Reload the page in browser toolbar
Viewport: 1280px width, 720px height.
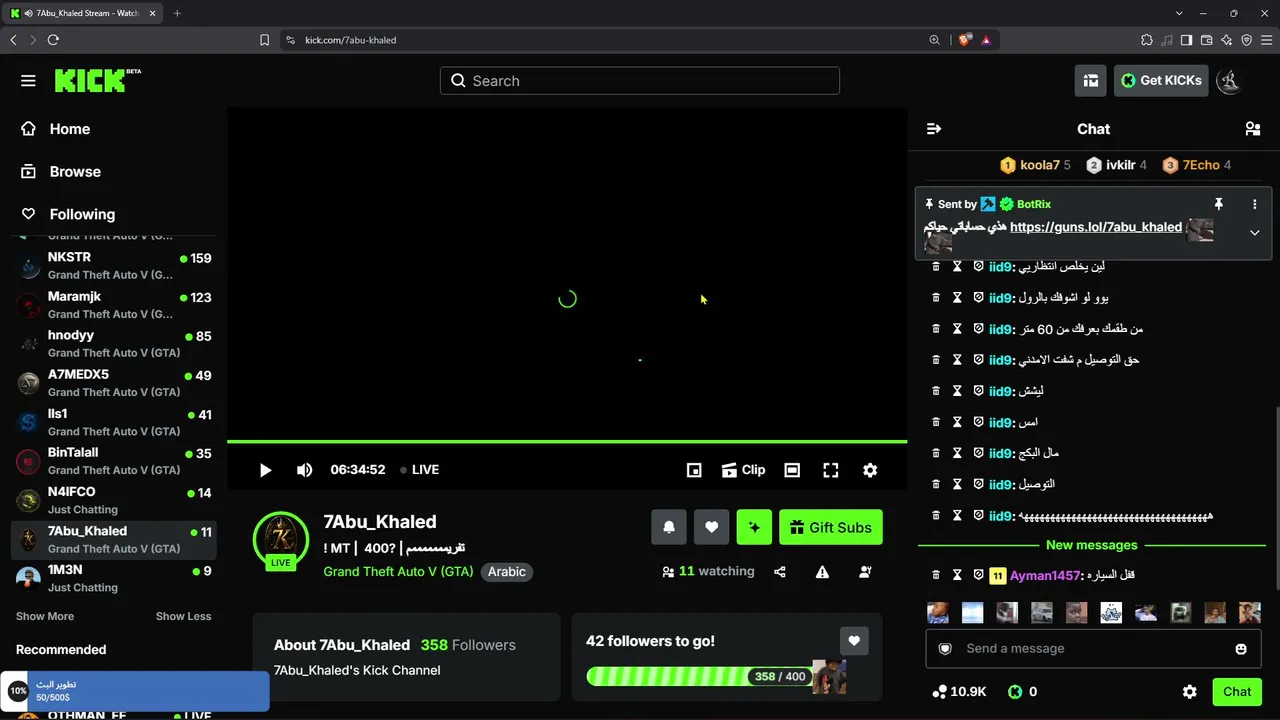[53, 40]
